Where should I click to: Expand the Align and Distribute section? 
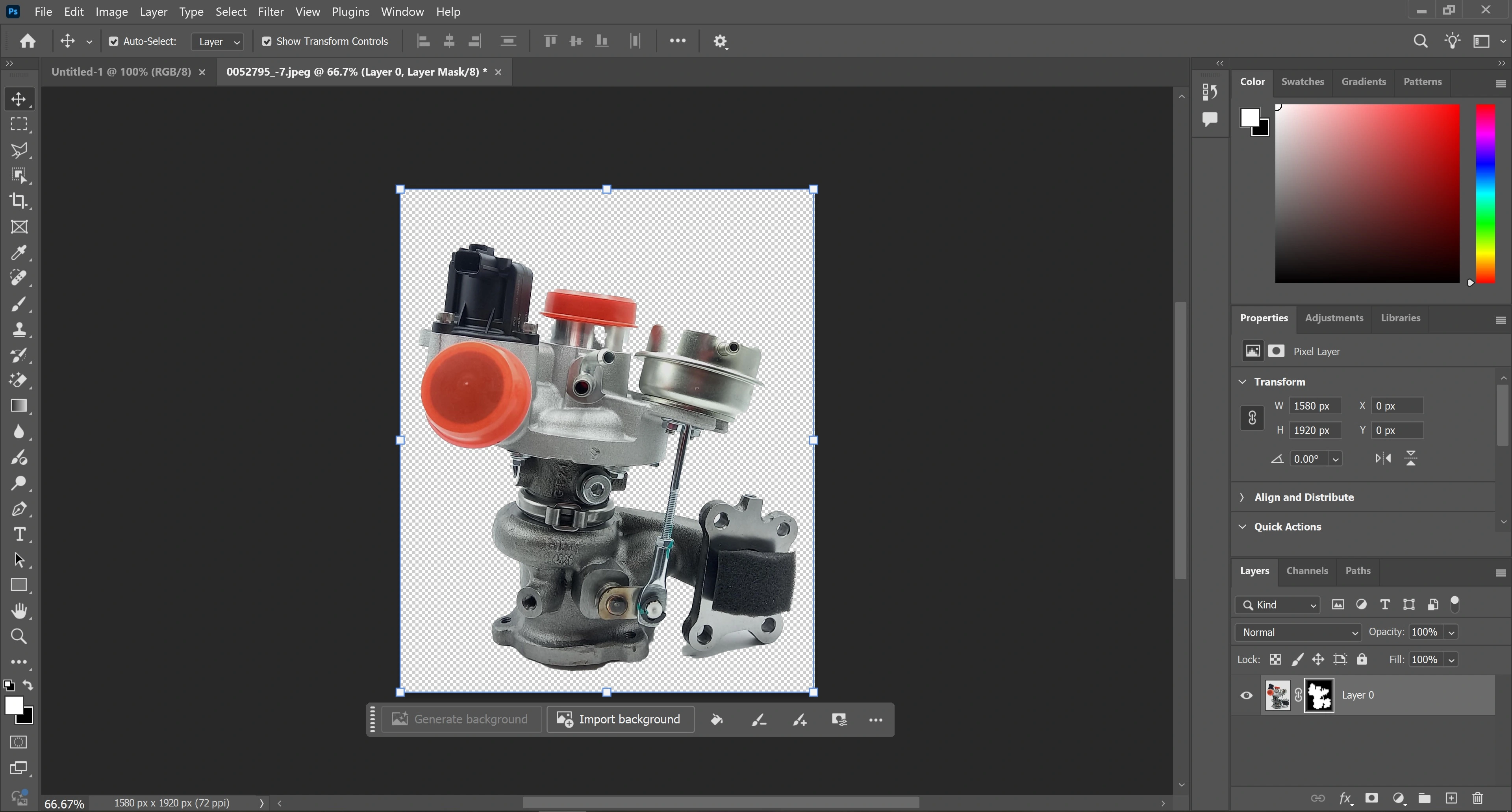pyautogui.click(x=1242, y=498)
